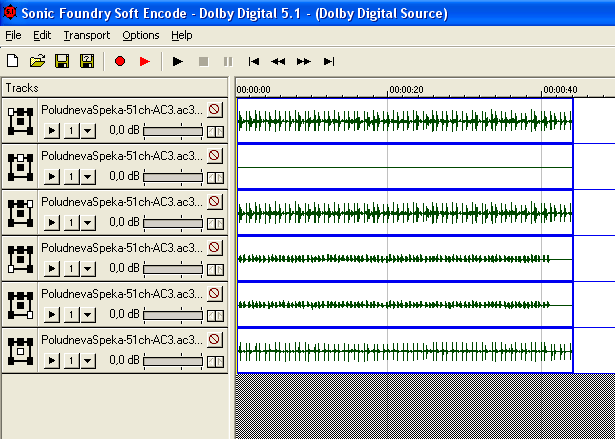615x439 pixels.
Task: Click the '1' button on Left front track
Action: (71, 131)
